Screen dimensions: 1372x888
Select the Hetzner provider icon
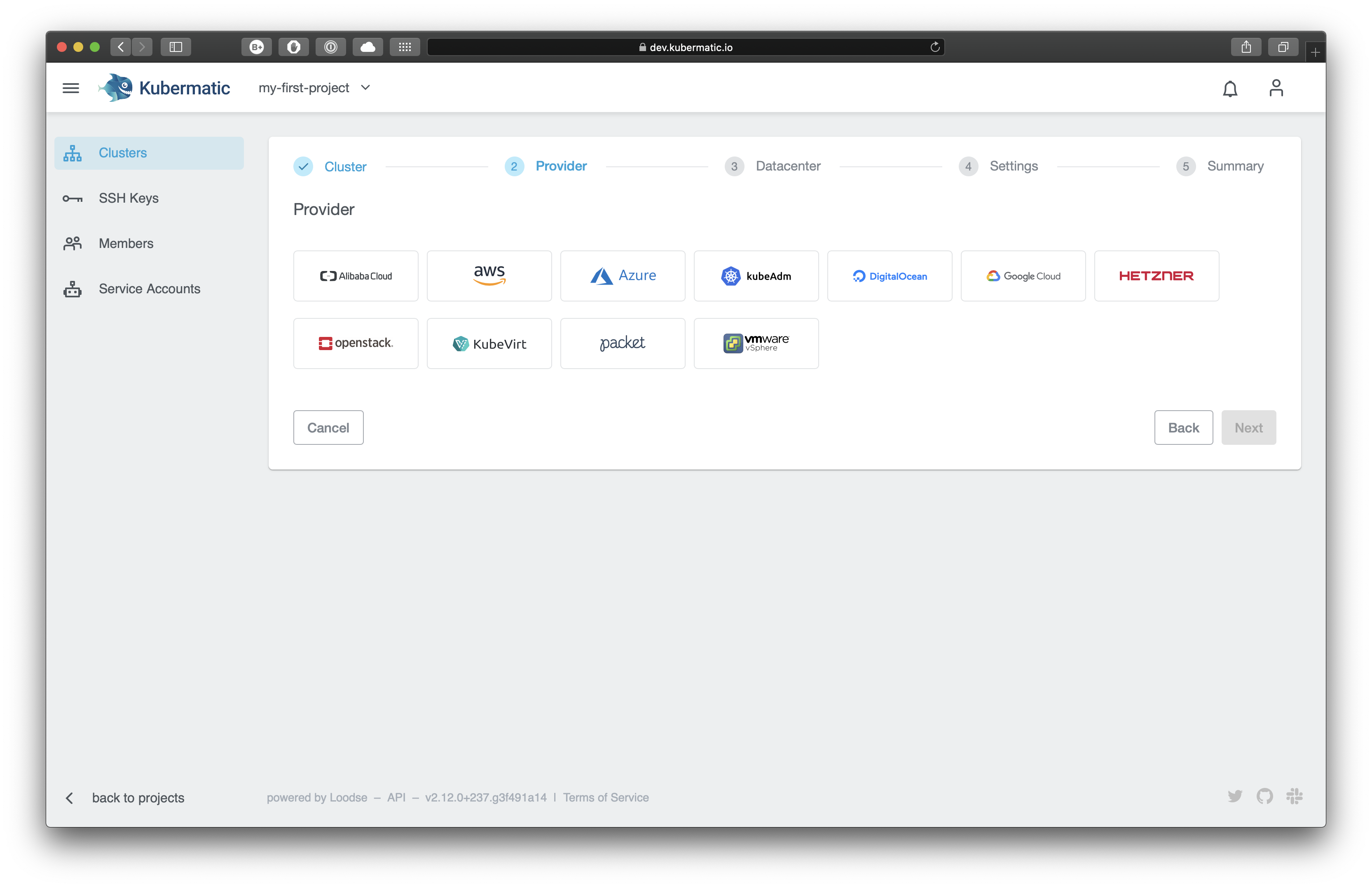click(1156, 276)
